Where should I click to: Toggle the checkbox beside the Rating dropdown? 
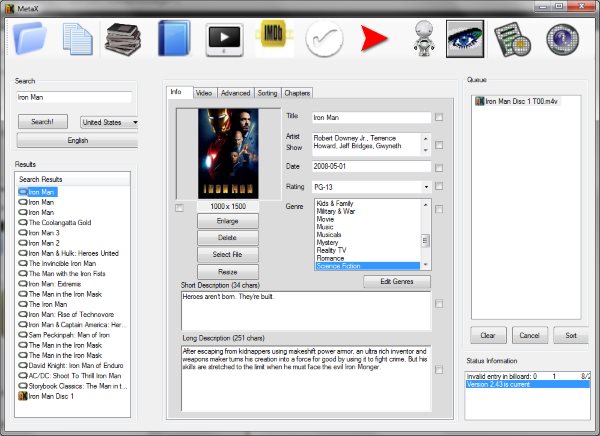pos(439,186)
